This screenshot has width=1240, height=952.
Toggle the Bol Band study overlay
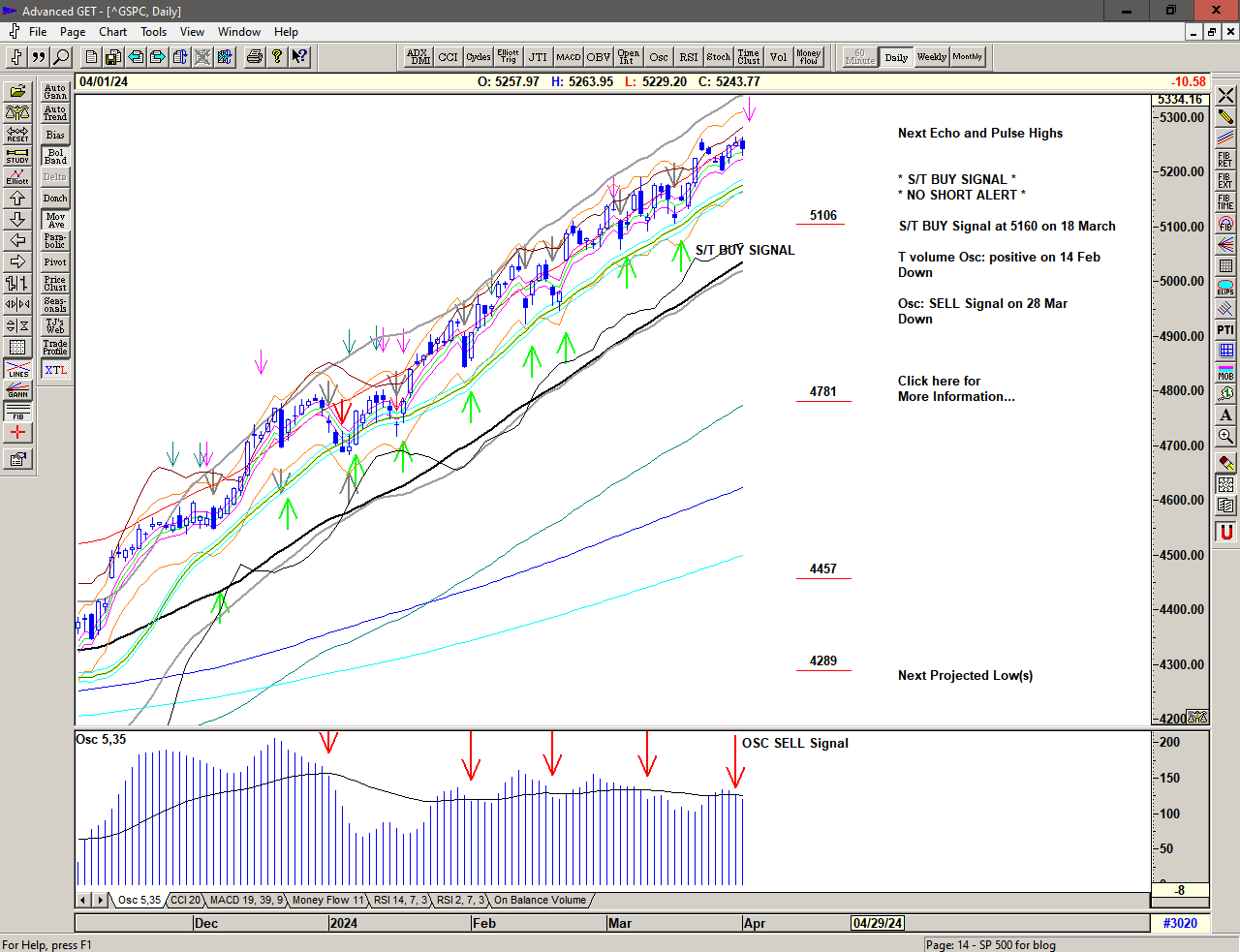click(55, 156)
